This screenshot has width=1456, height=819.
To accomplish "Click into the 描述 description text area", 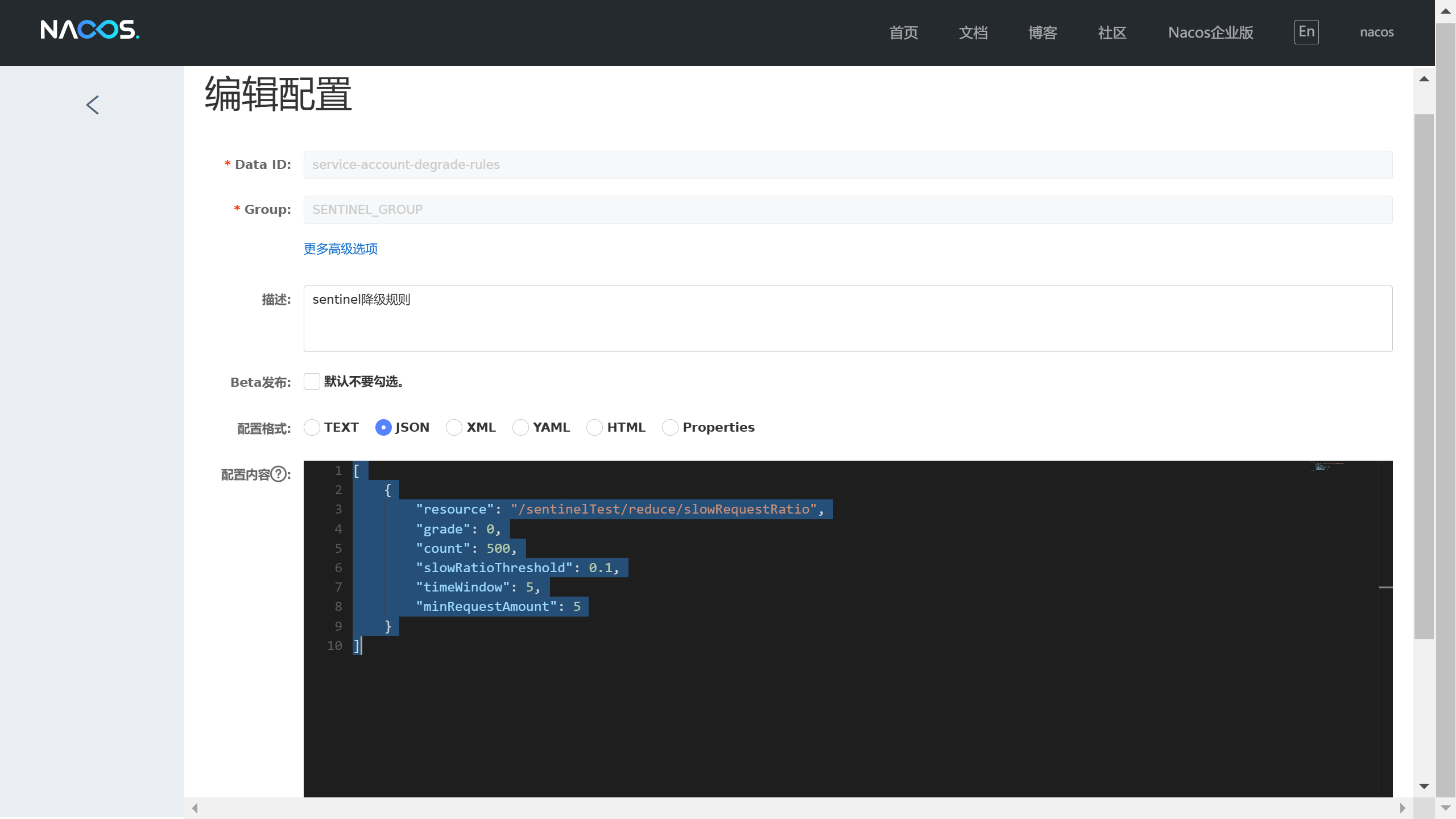I will click(847, 318).
